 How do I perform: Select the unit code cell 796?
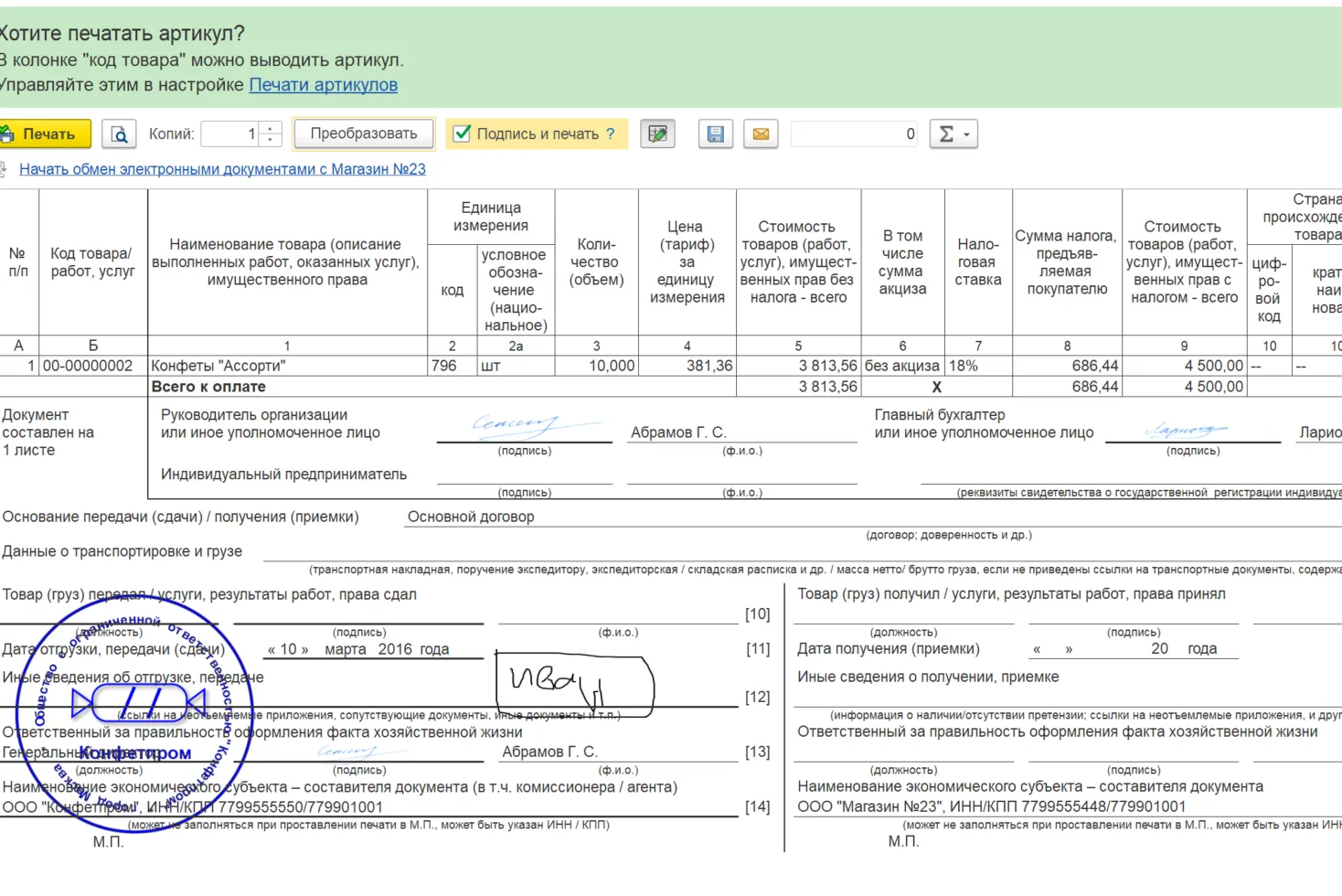tap(453, 366)
